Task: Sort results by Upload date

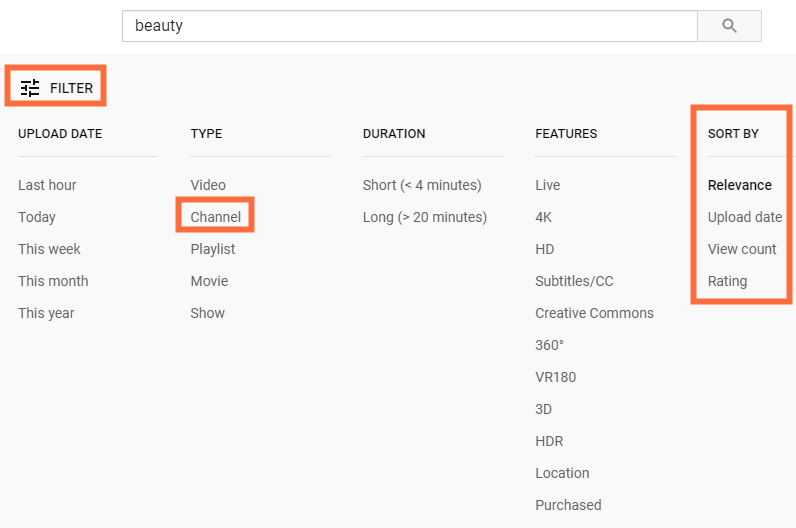Action: pyautogui.click(x=745, y=217)
